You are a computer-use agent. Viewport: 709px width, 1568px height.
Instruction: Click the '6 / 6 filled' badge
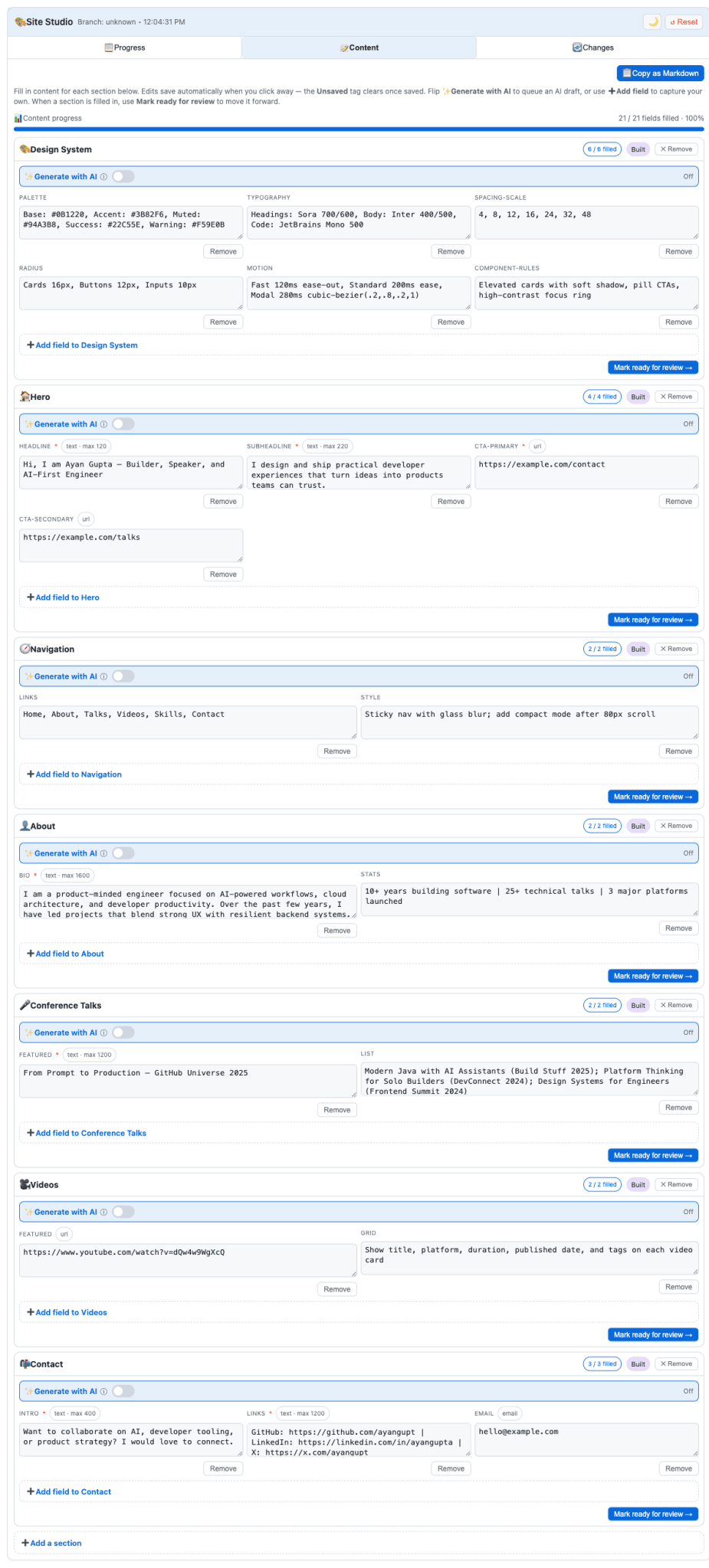pyautogui.click(x=602, y=149)
